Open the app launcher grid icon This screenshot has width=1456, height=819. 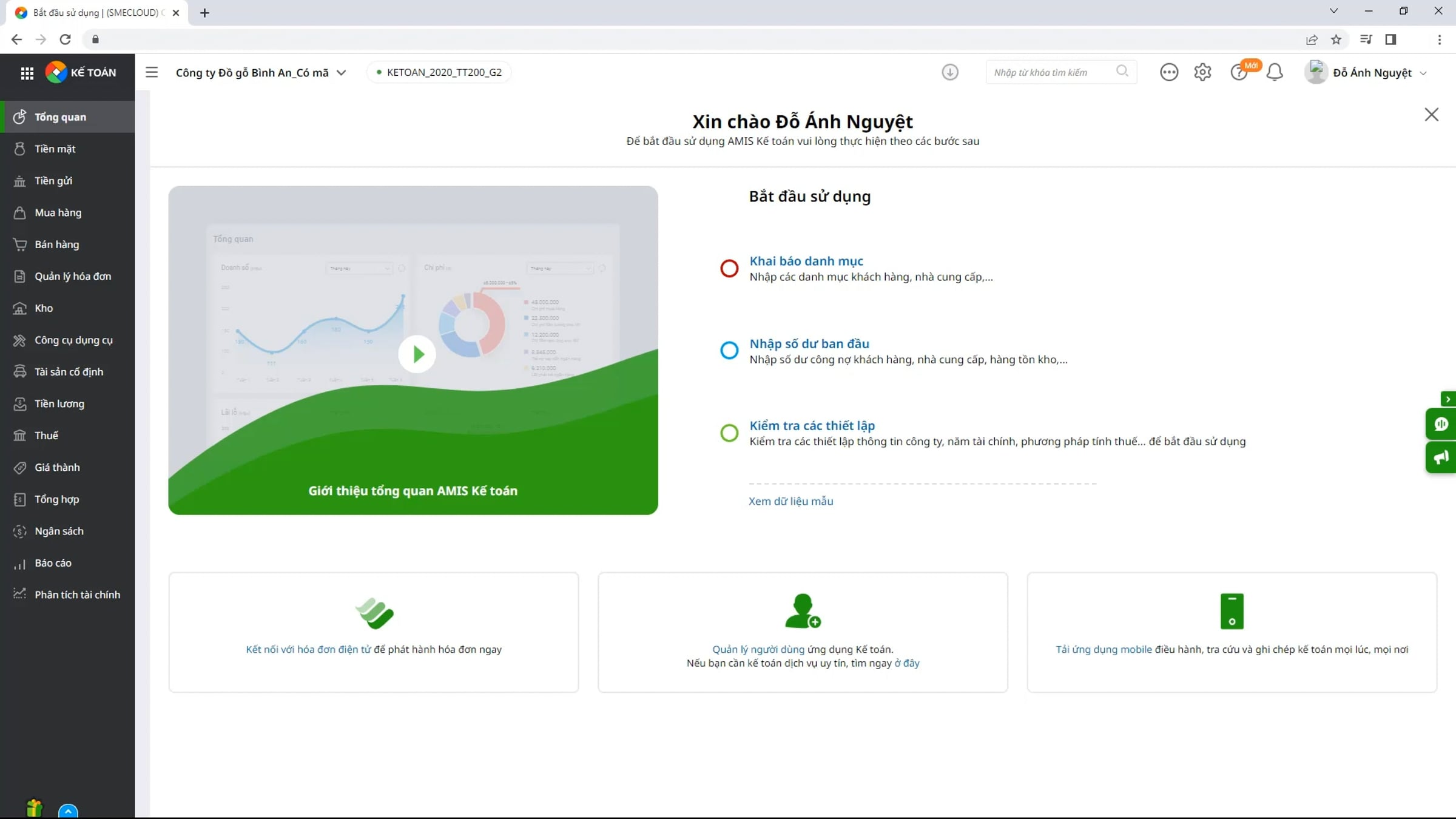pyautogui.click(x=27, y=73)
